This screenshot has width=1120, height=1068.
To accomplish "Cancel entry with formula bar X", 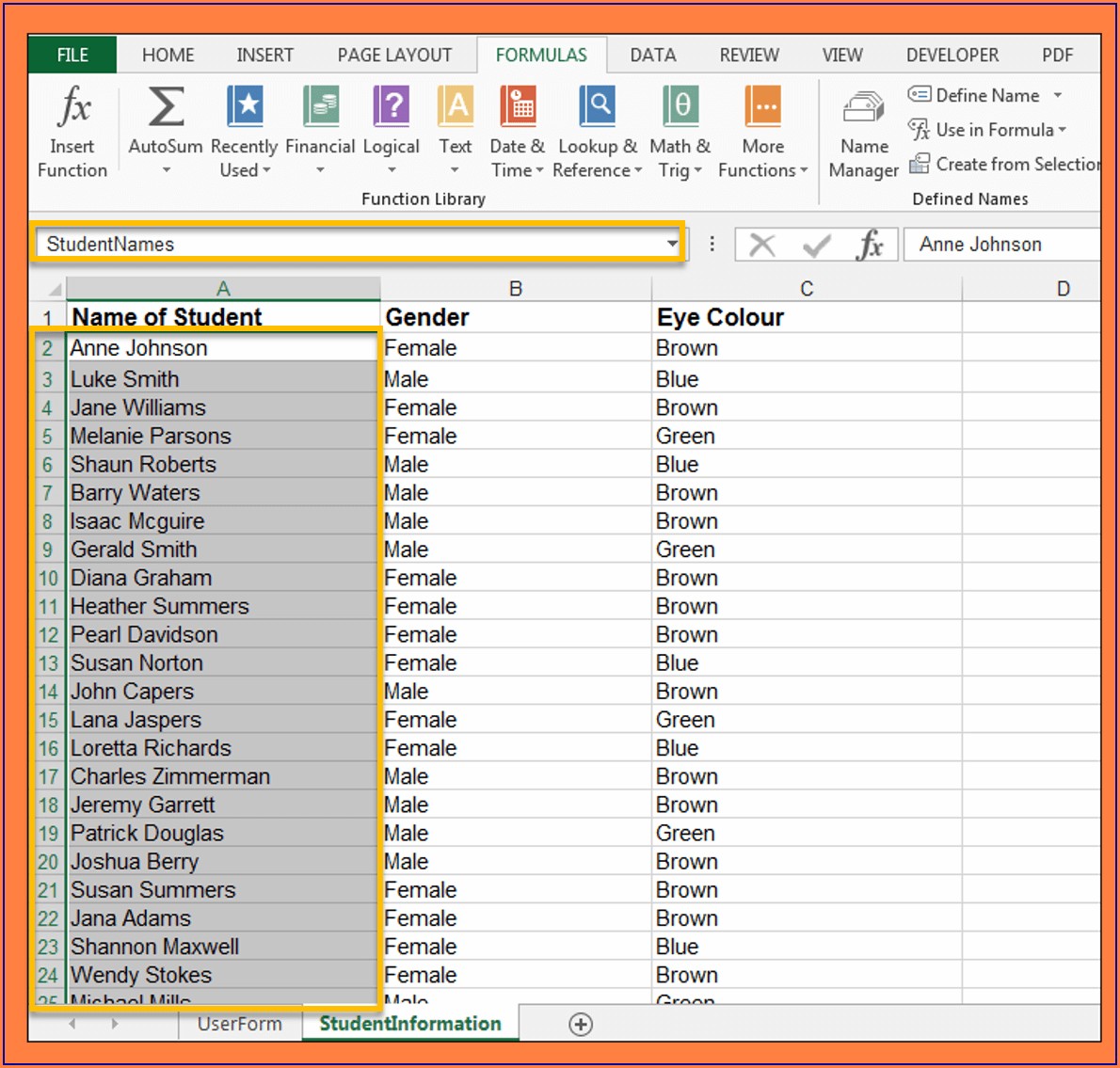I will (x=762, y=245).
